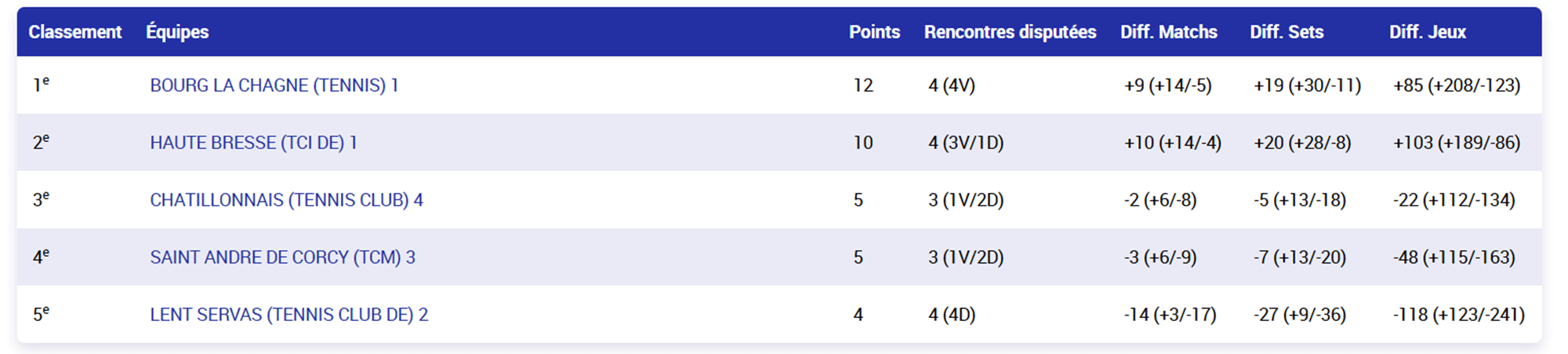Screen dimensions: 1568x354
Task: Follow the CHATILLONNAIS (TENNIS CLUB) 4 link
Action: coord(286,200)
